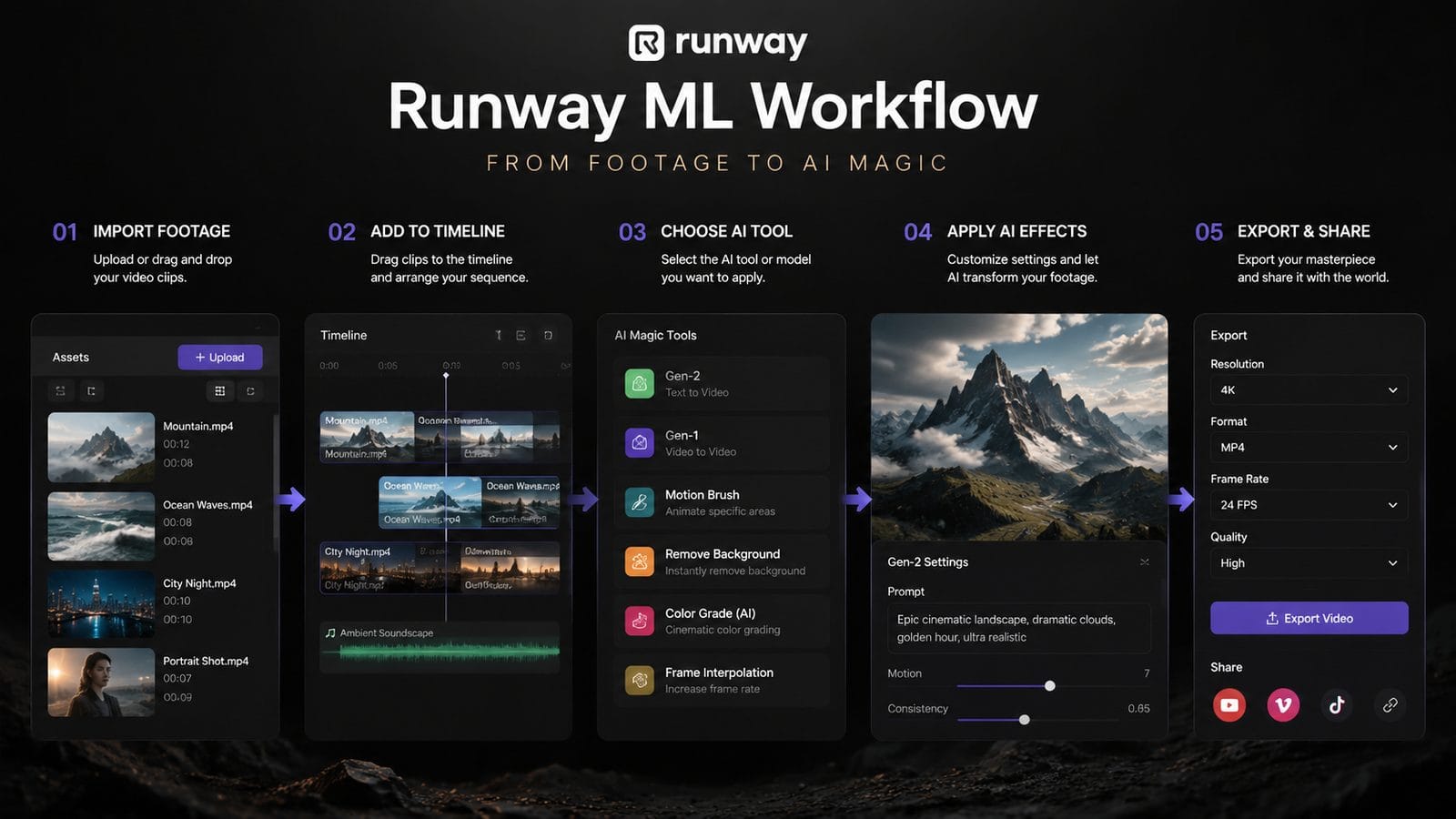The image size is (1456, 819).
Task: Click the 0:00 mark on timeline ruler
Action: 329,365
